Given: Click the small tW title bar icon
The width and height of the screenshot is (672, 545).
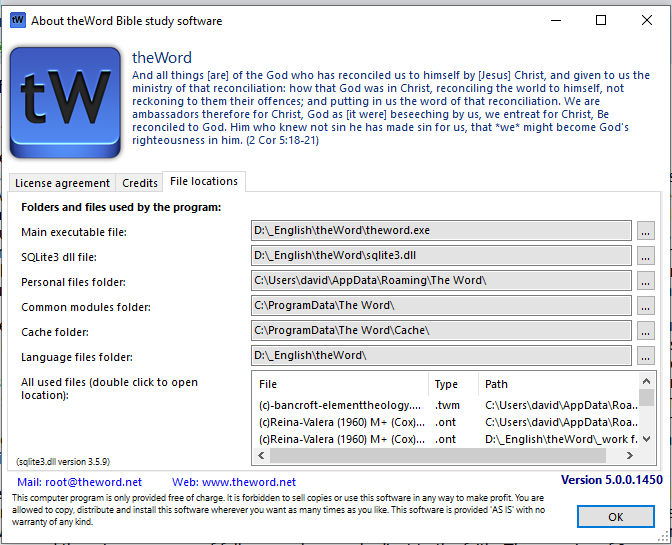Looking at the screenshot, I should [x=18, y=20].
